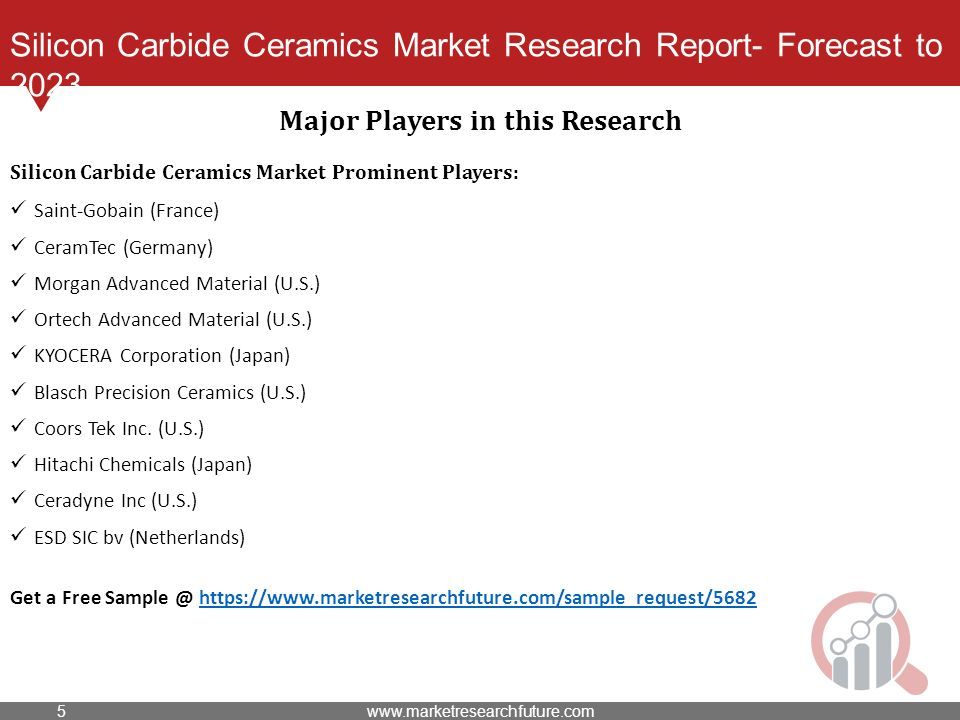Click the checkmark beside KYOCERA Corporation

click(18, 353)
